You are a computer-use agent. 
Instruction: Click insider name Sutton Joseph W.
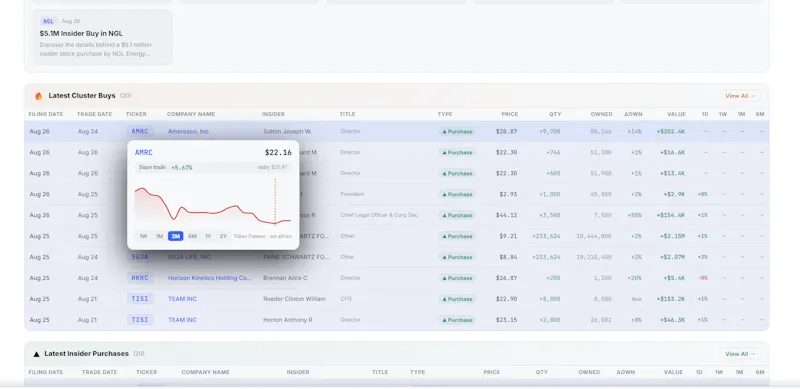pos(287,131)
